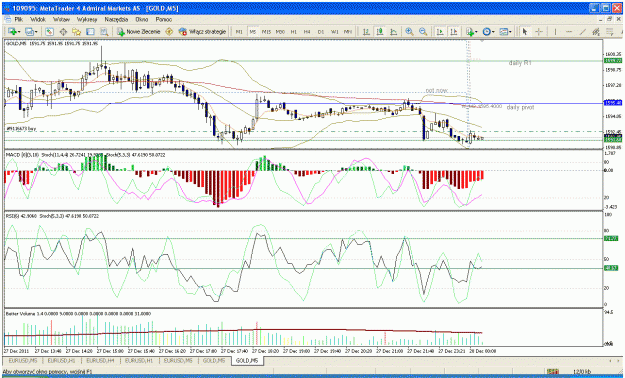Click the Nowe Zlecenie button

138,32
